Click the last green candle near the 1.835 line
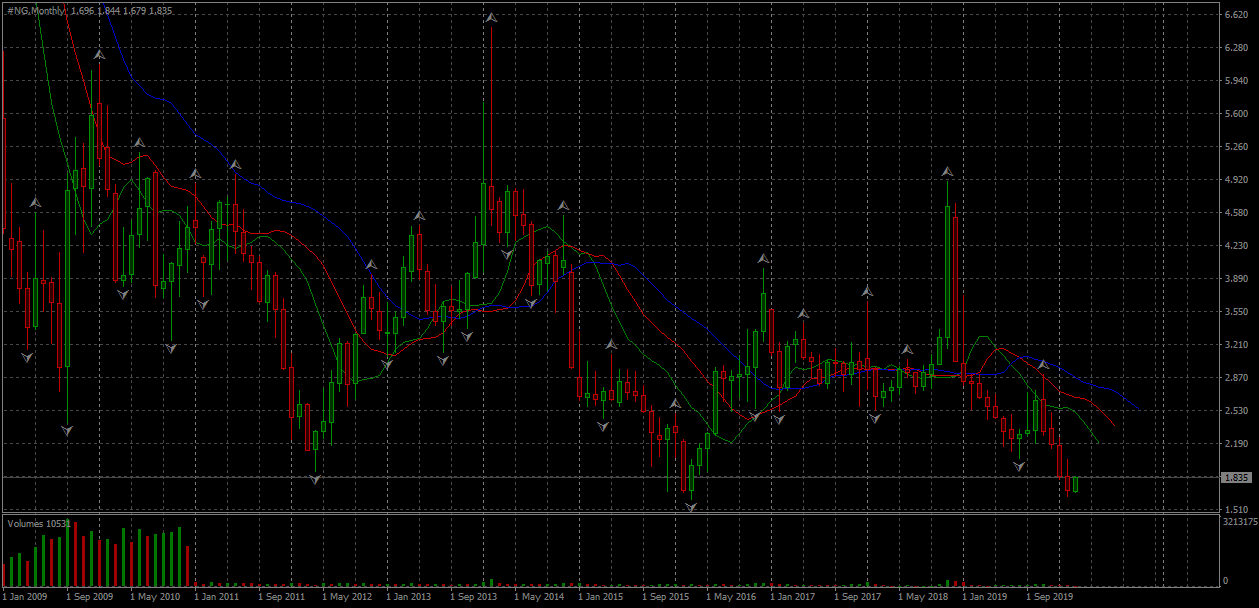 tap(1076, 485)
